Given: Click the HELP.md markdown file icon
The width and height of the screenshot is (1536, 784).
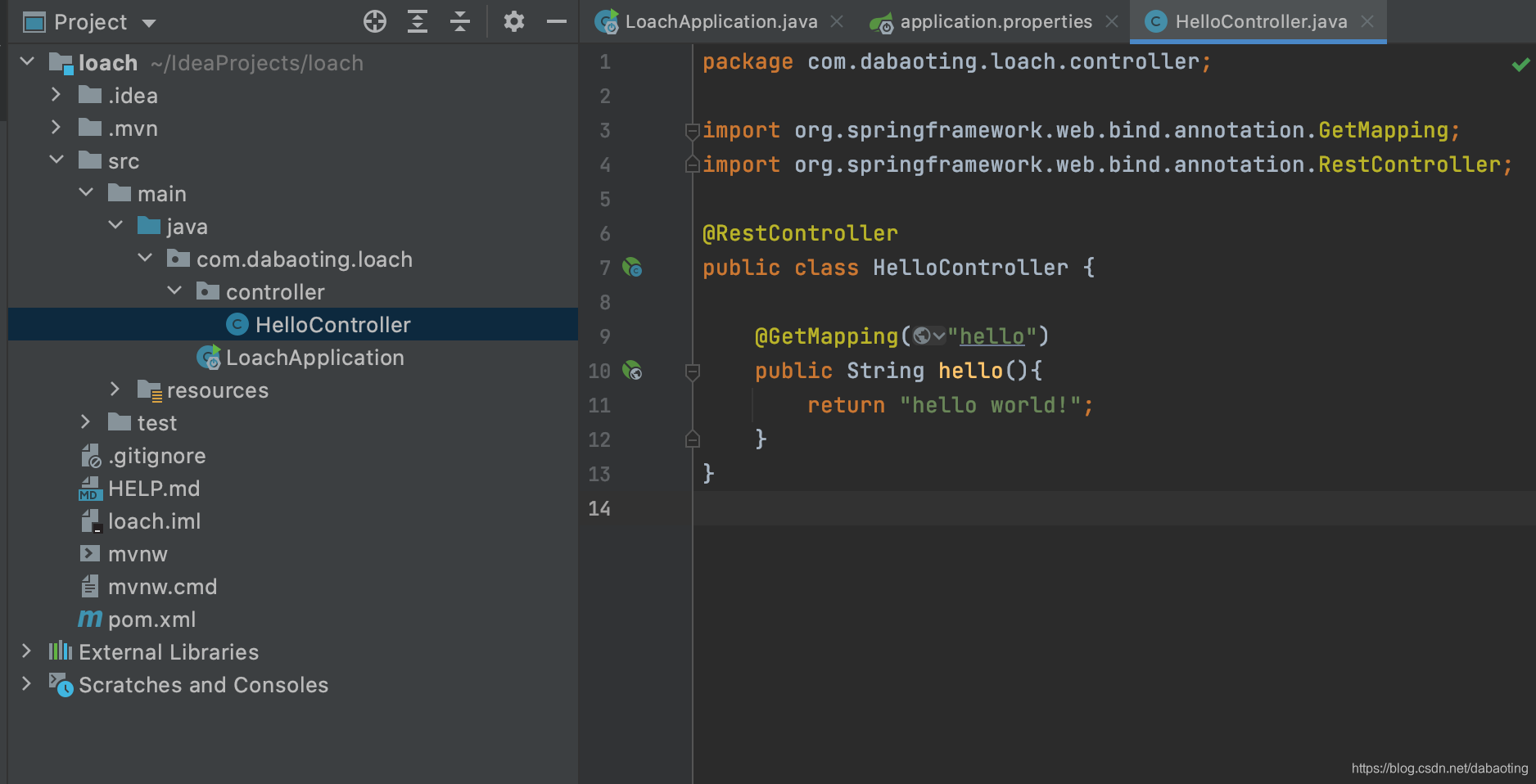Looking at the screenshot, I should click(89, 489).
